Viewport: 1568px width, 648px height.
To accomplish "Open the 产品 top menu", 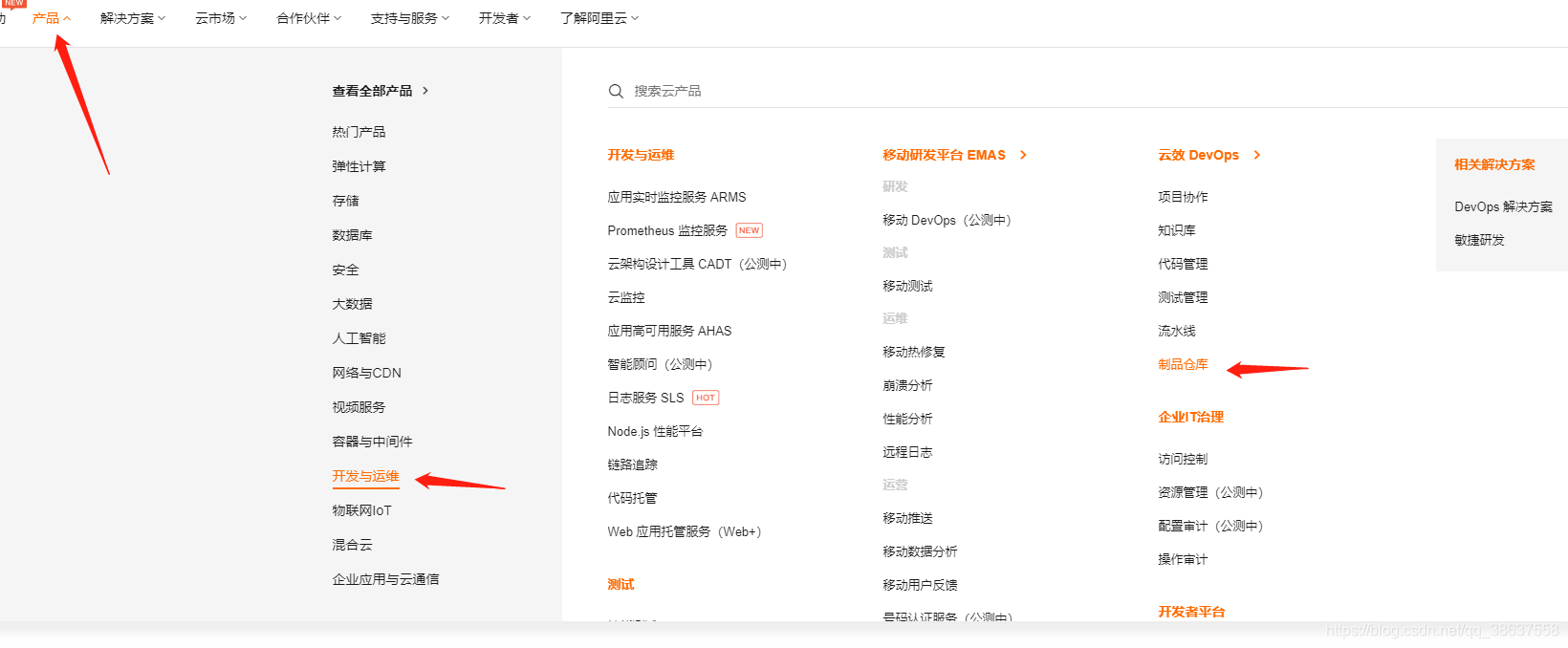I will coord(52,18).
